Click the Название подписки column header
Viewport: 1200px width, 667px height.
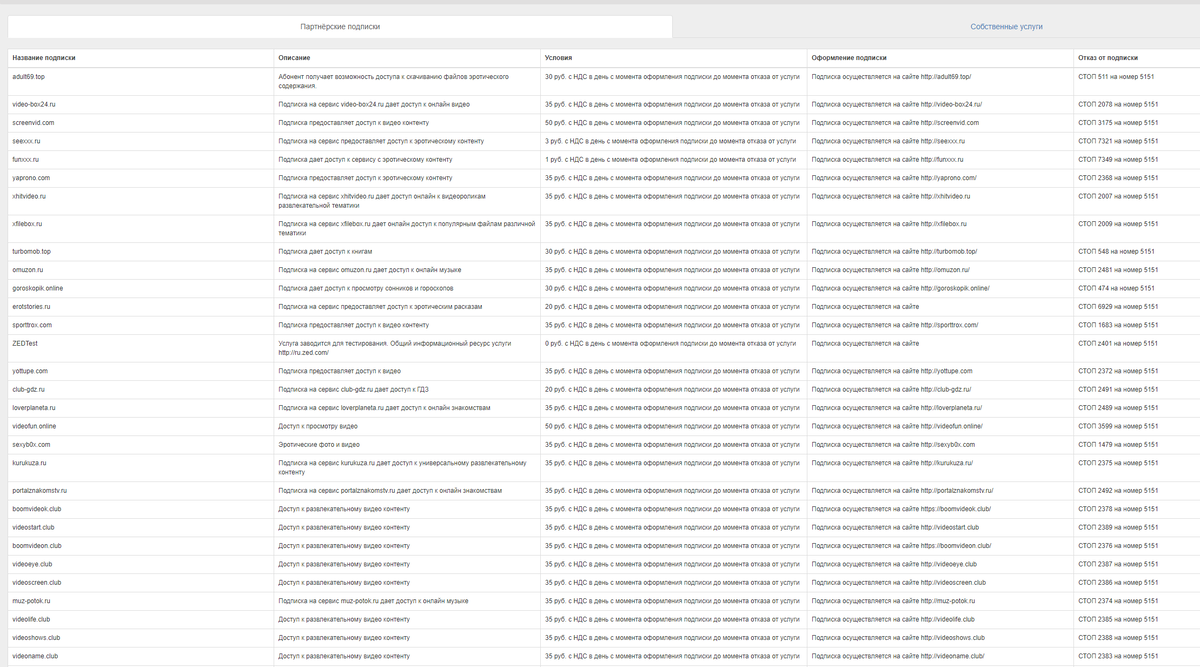44,58
